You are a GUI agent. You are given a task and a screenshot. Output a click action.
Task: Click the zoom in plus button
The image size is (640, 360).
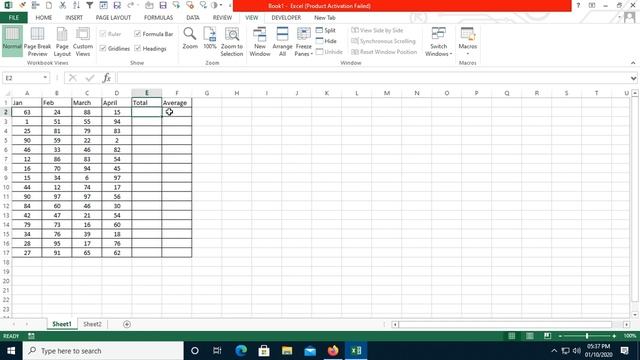pyautogui.click(x=614, y=336)
